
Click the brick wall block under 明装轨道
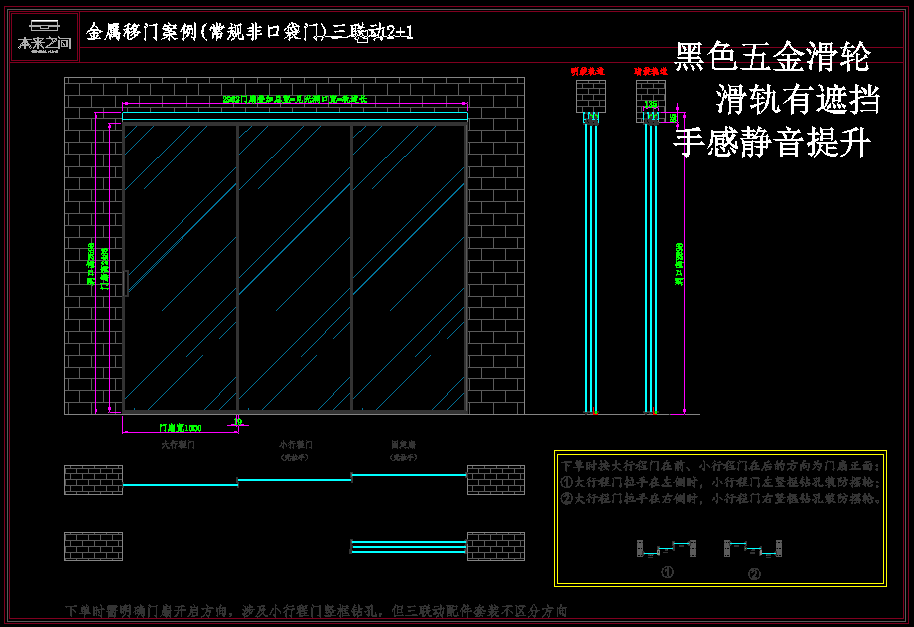(591, 96)
